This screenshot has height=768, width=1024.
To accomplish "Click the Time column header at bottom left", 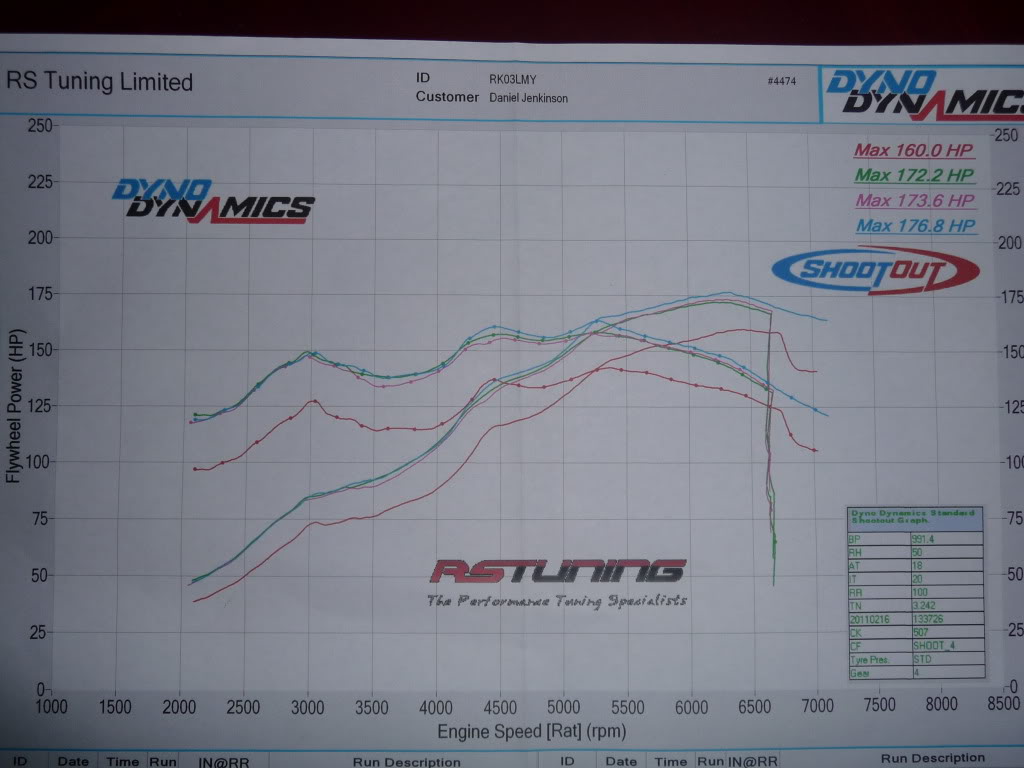I will [x=123, y=761].
